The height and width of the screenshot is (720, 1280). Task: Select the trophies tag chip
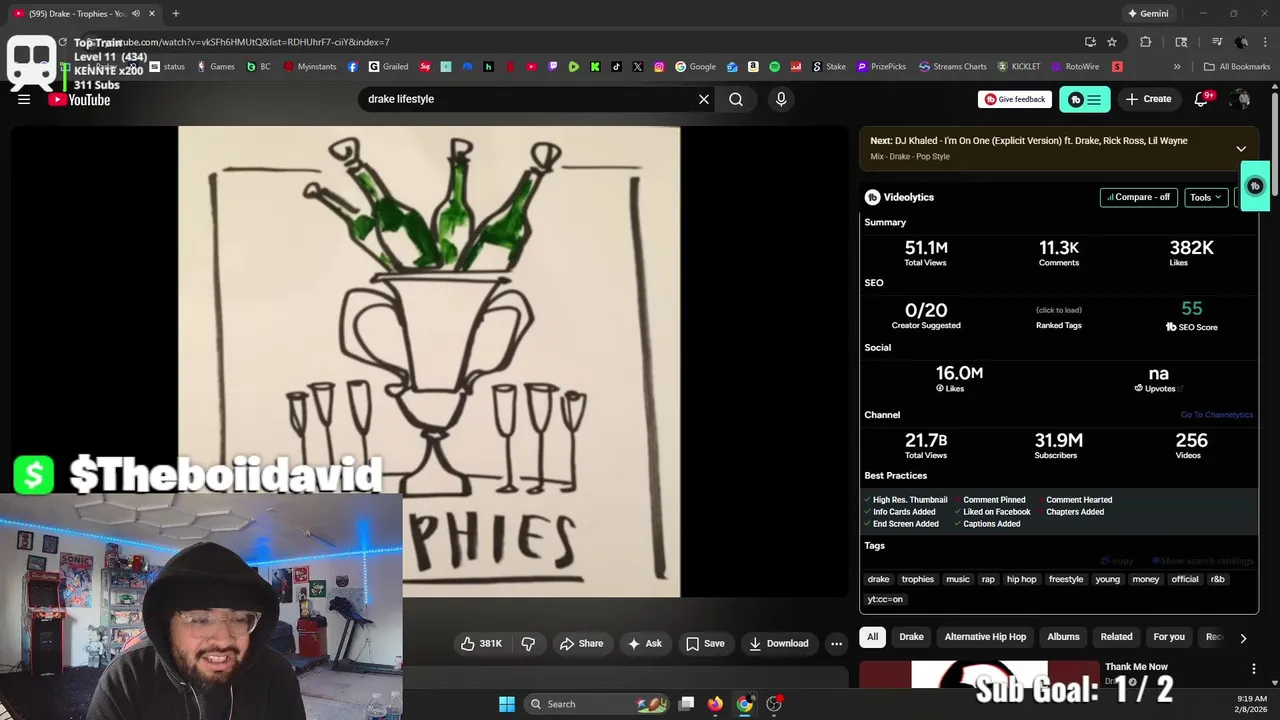point(917,579)
